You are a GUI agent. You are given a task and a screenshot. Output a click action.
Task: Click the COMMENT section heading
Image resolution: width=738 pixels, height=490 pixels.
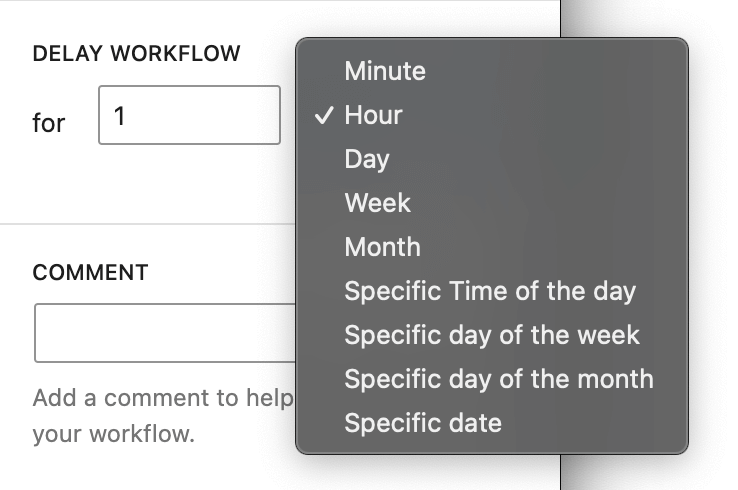click(x=90, y=272)
